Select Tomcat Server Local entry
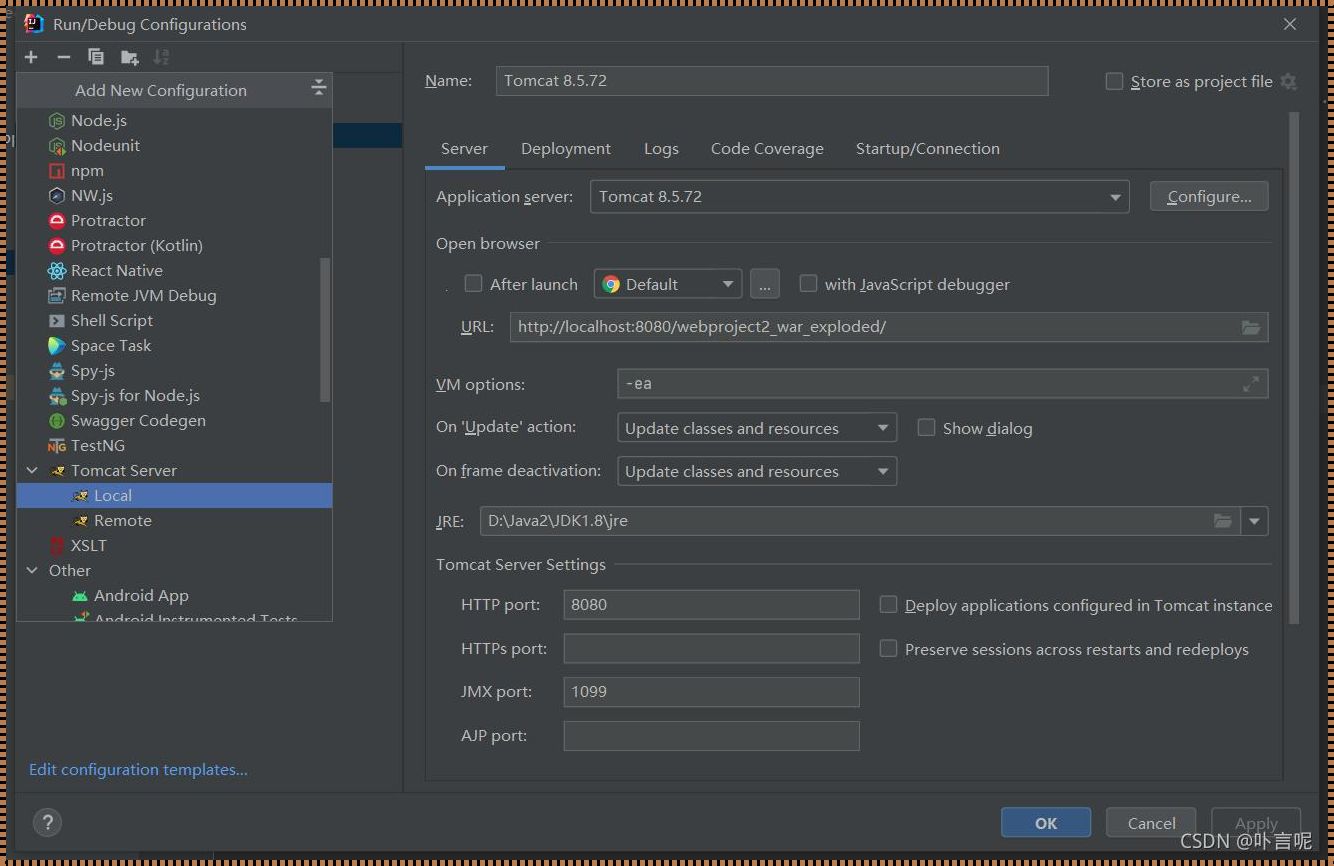The height and width of the screenshot is (866, 1334). (x=175, y=495)
